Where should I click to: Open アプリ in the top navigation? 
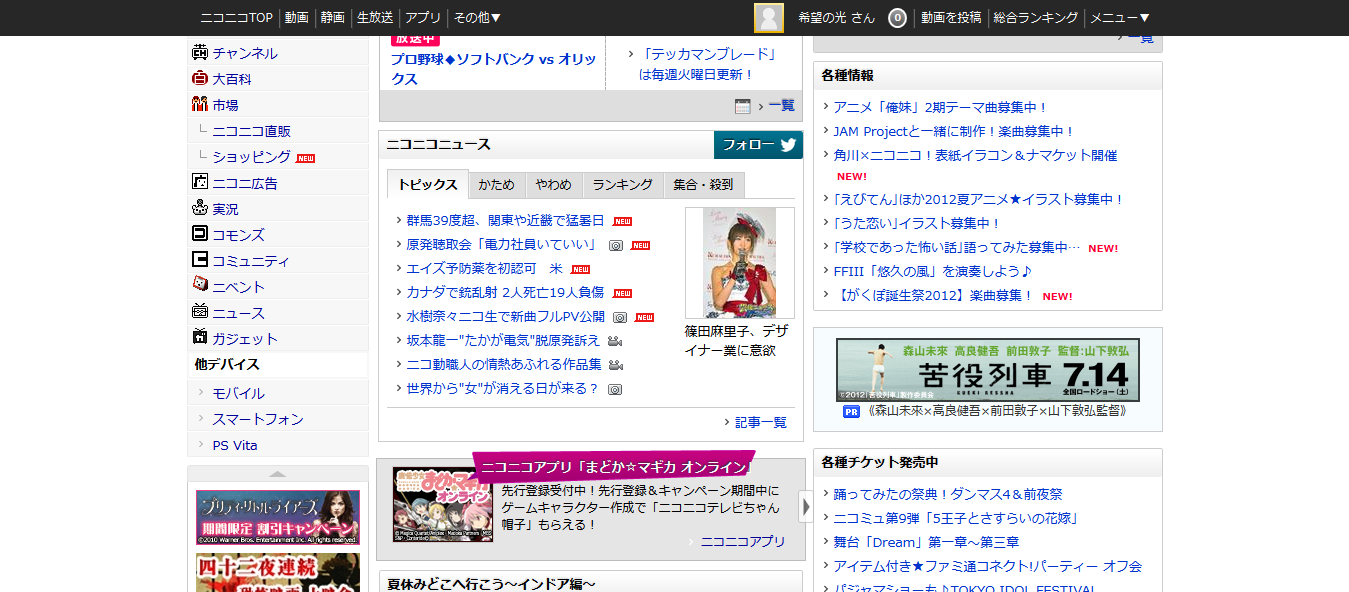pos(423,18)
